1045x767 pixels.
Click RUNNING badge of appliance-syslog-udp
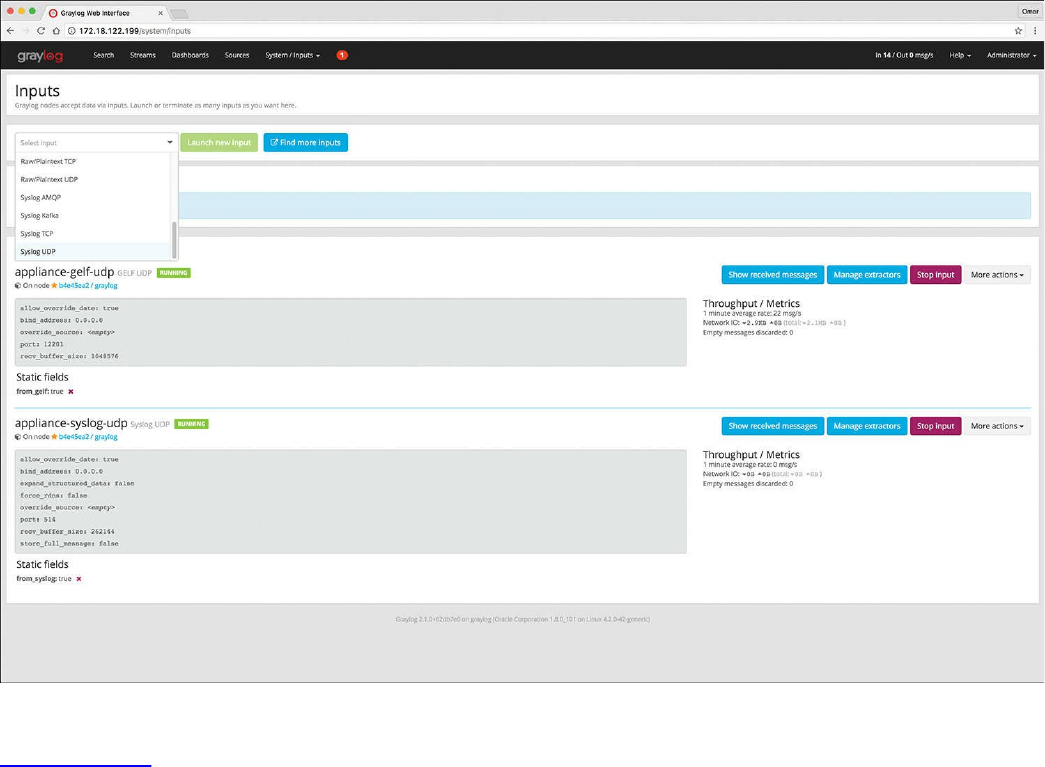[x=191, y=424]
